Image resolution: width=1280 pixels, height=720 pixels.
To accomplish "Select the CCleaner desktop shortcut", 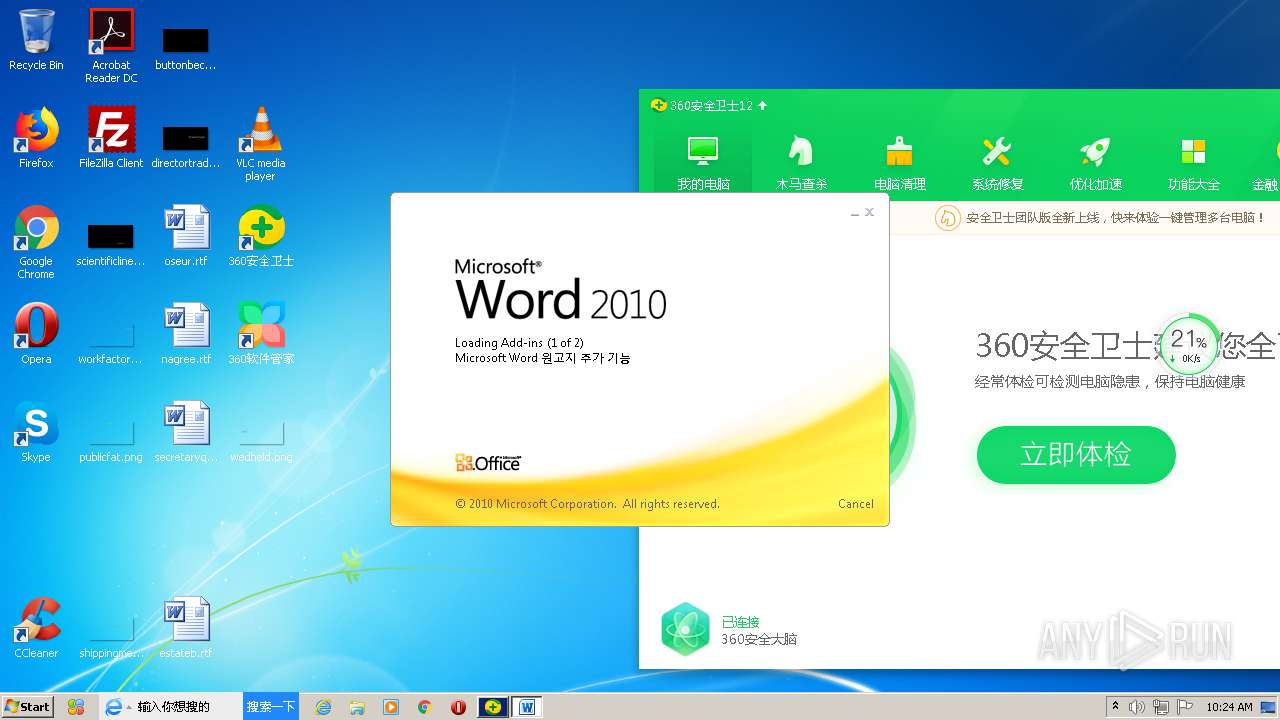I will [x=36, y=628].
